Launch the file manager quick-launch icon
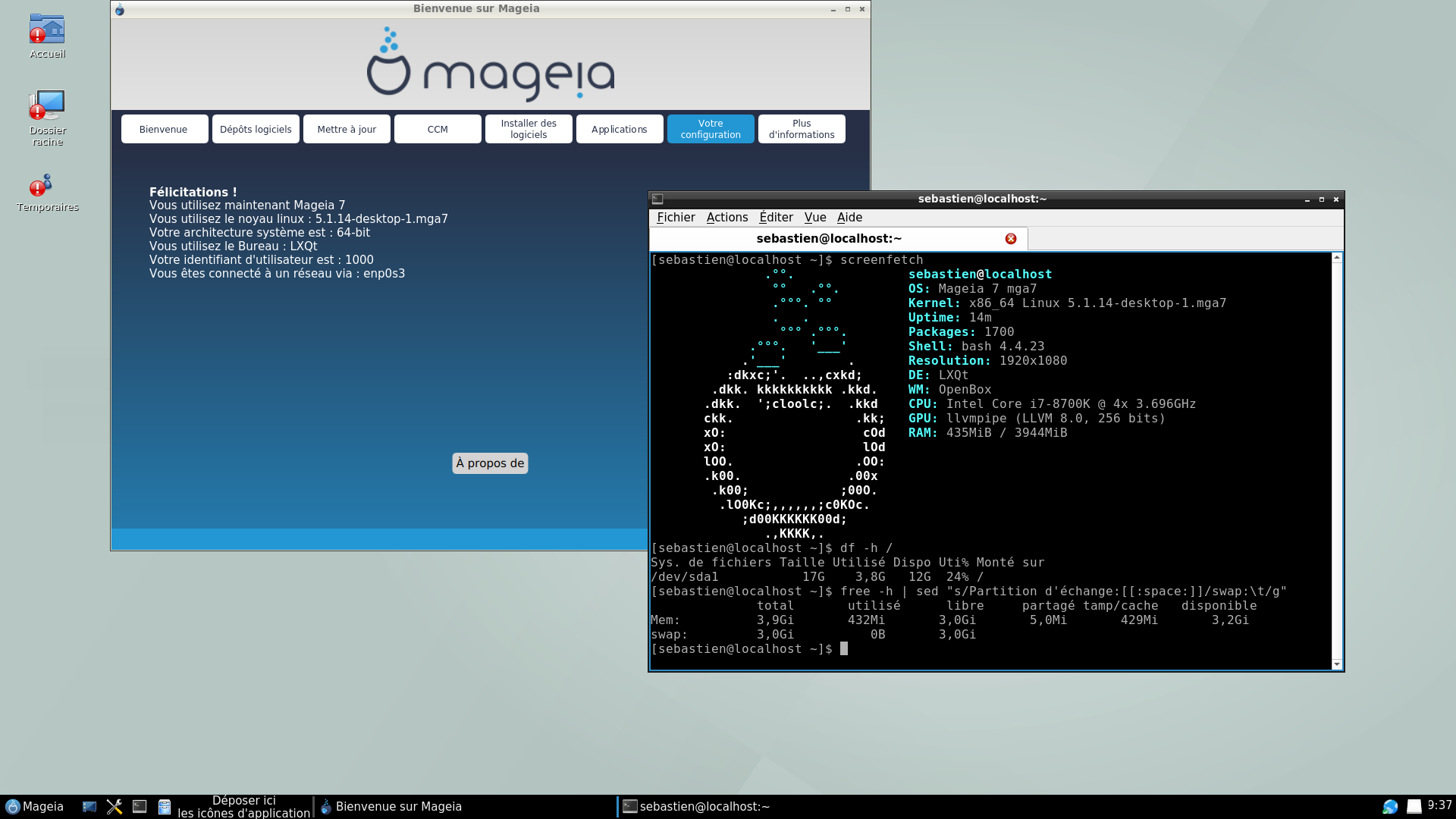The width and height of the screenshot is (1456, 819). click(165, 807)
